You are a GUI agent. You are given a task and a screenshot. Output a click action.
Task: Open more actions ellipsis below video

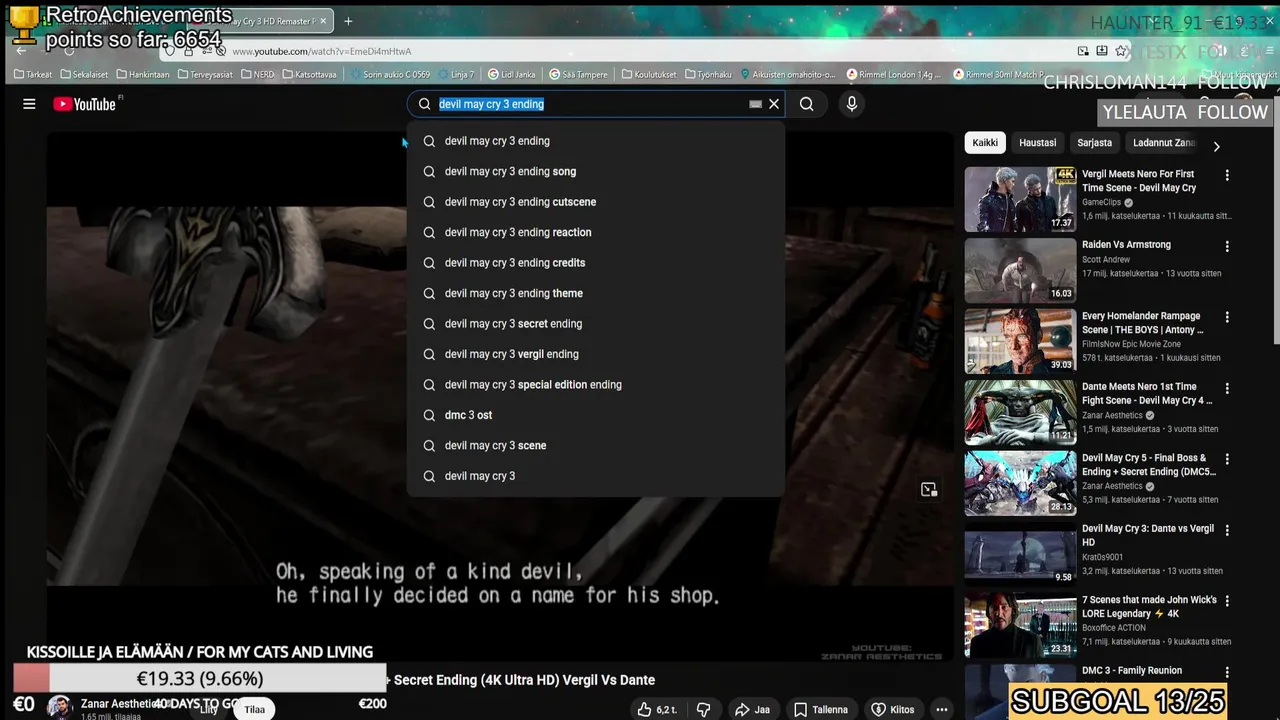[941, 709]
